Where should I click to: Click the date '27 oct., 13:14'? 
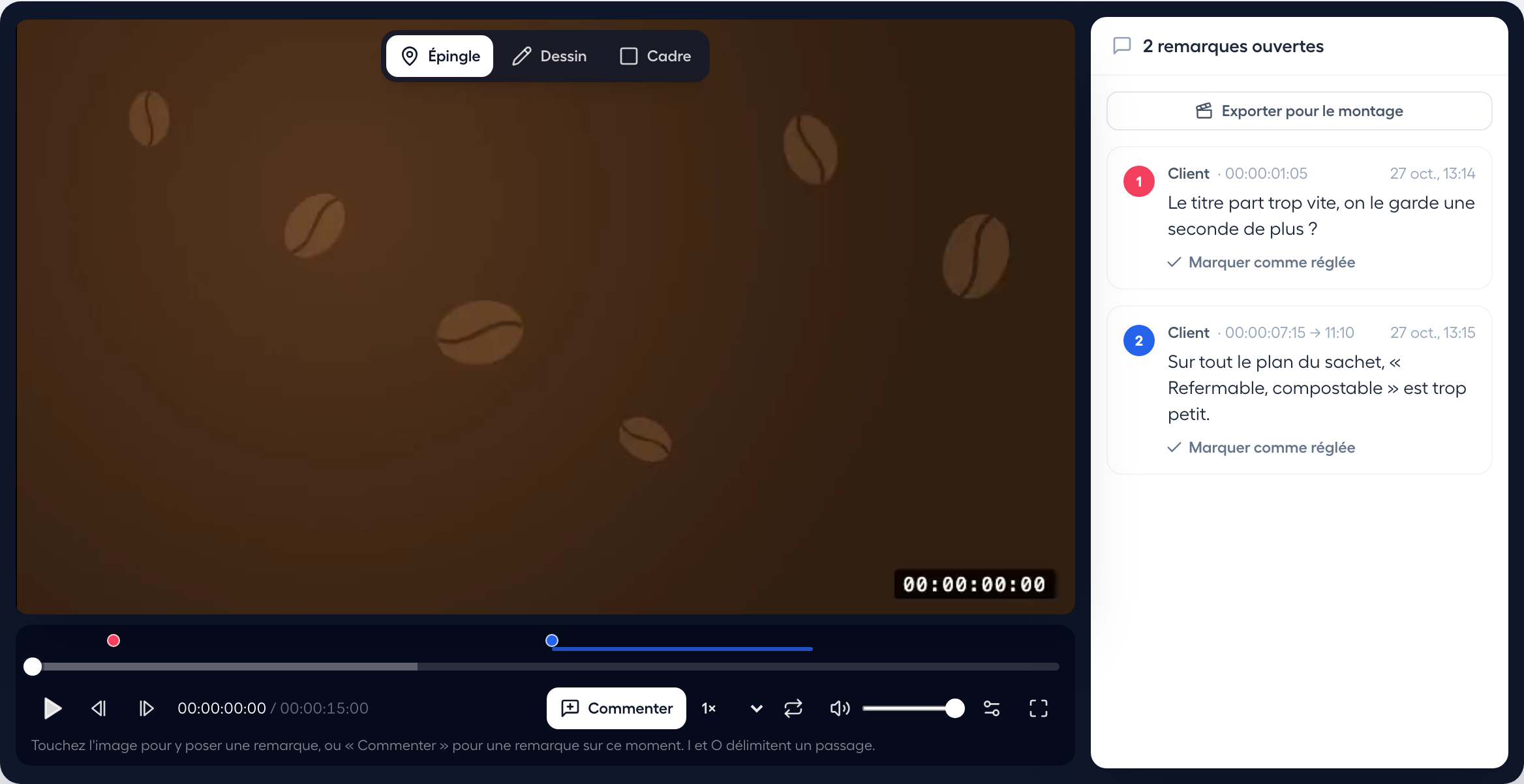(1433, 173)
